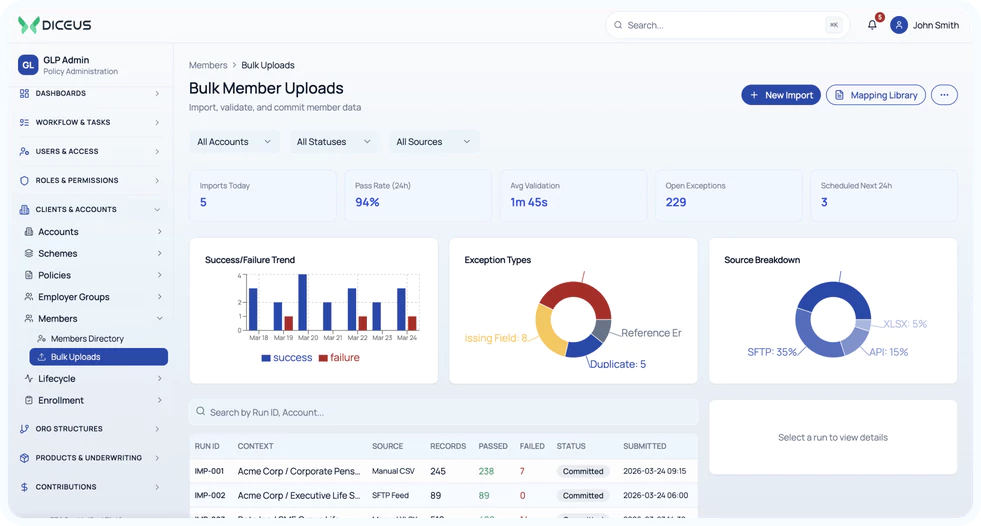Click the top Search input field
The width and height of the screenshot is (981, 526).
tap(728, 25)
